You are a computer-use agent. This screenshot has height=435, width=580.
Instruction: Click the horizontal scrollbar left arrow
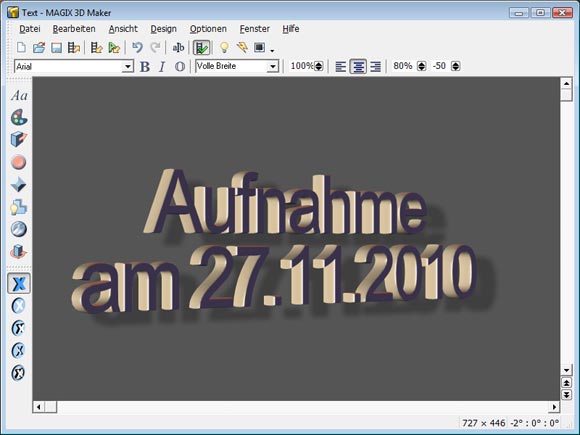pyautogui.click(x=38, y=407)
